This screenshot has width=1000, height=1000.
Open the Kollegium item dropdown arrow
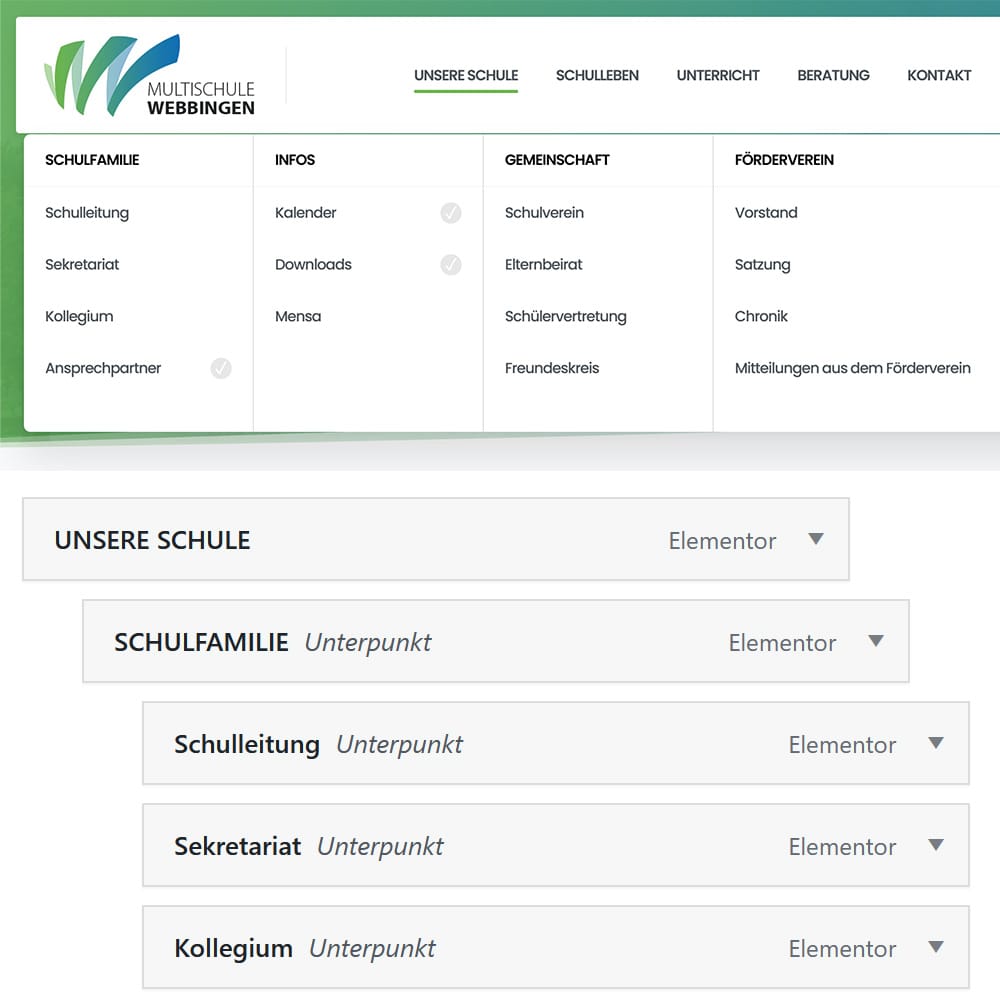pos(936,947)
